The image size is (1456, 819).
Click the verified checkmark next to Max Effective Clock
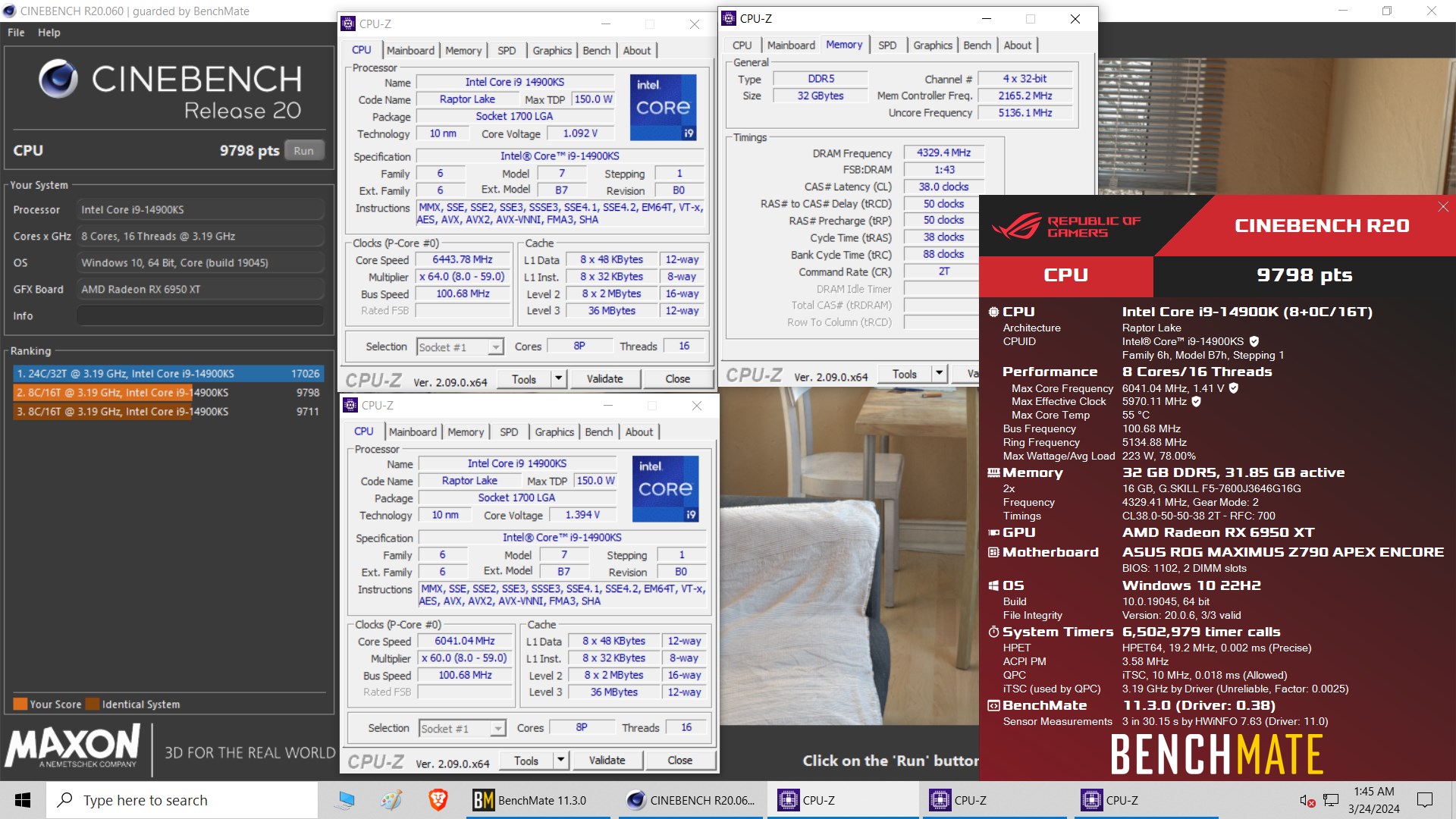(x=1196, y=402)
